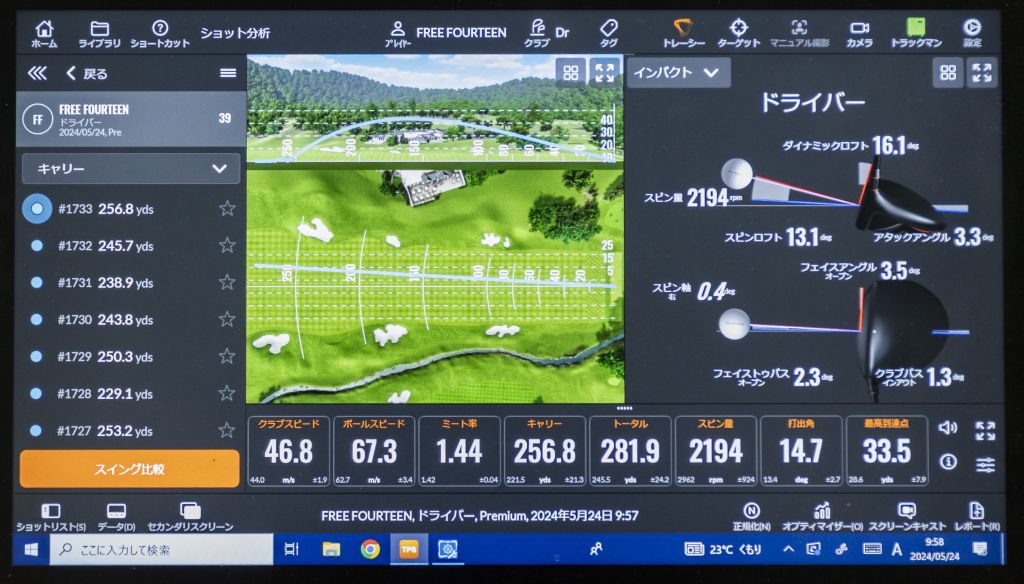Screen dimensions: 1024x584
Task: Select shot #1728 radio button
Action: [37, 393]
